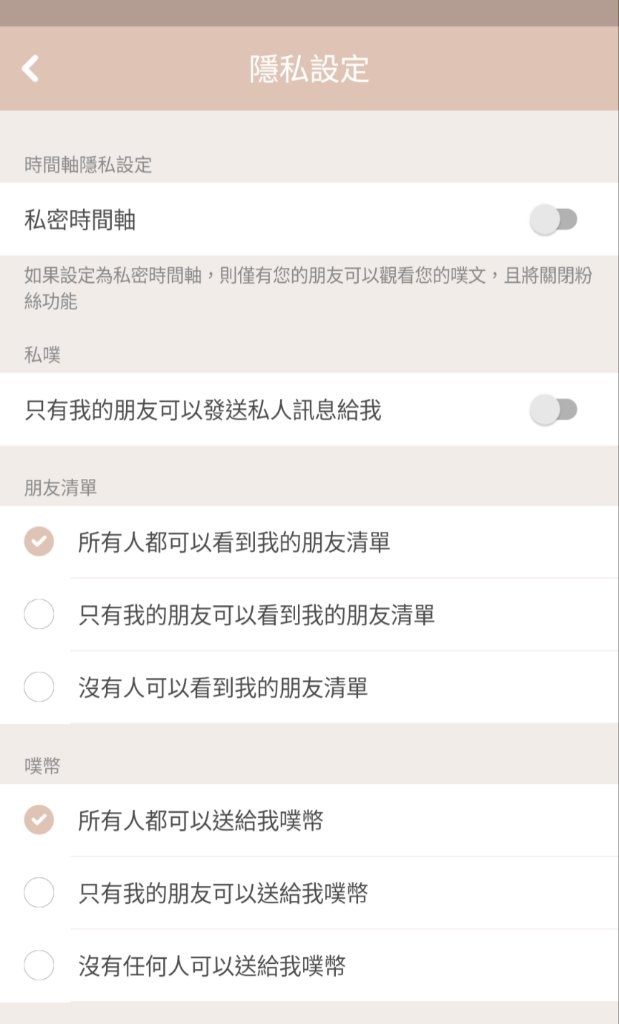
Task: Click the private timeline description starting with 如果設定為私密時間軸
Action: (x=308, y=288)
